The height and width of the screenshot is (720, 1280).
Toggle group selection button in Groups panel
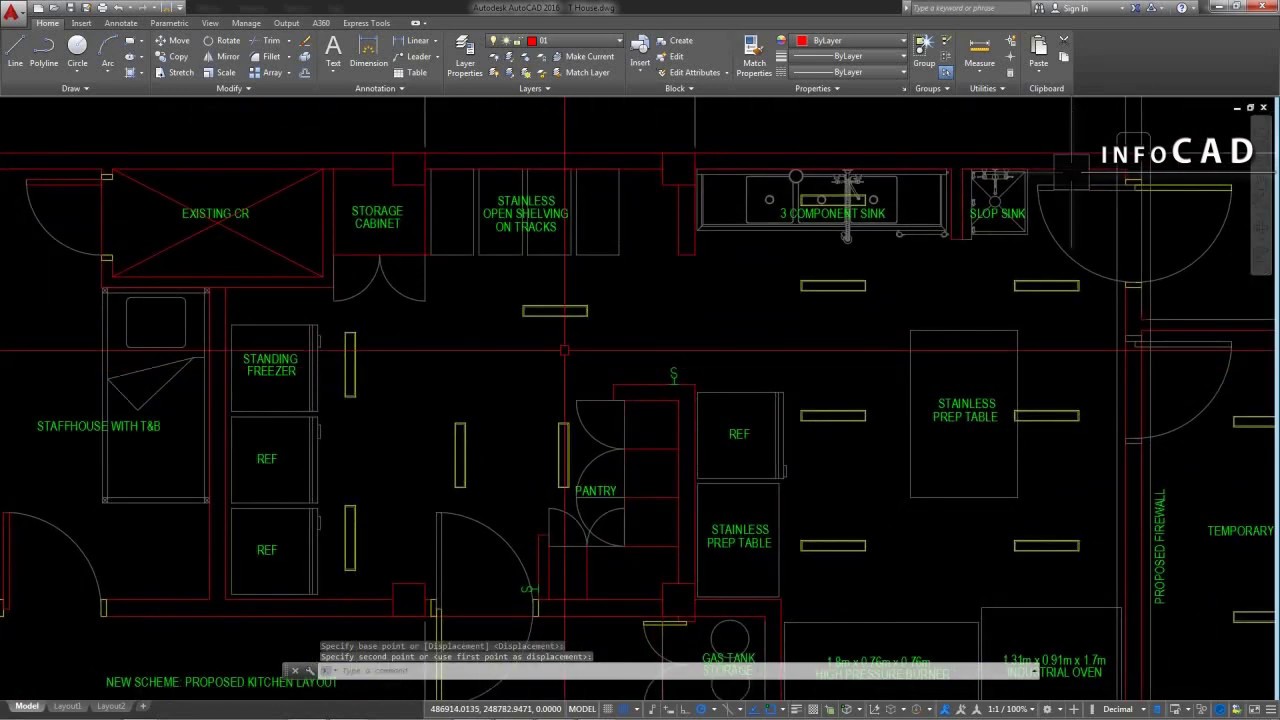pyautogui.click(x=946, y=73)
